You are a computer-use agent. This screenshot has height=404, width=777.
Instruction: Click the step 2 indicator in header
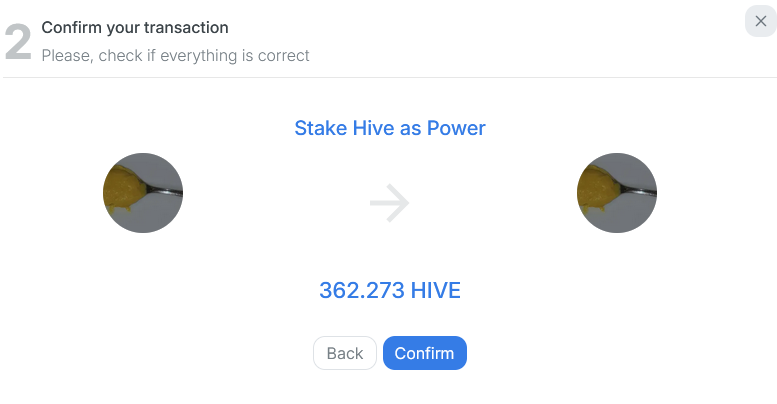click(x=18, y=42)
